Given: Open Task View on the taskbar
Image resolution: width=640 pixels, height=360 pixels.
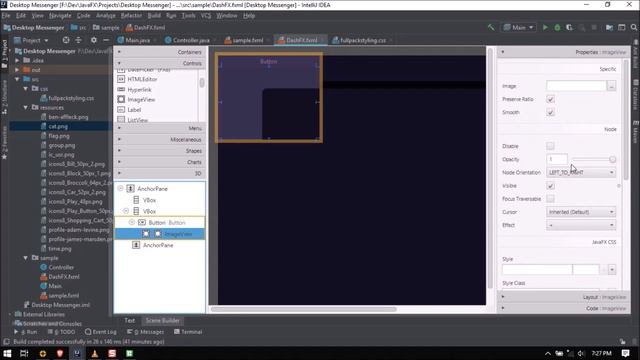Looking at the screenshot, I should 24,353.
